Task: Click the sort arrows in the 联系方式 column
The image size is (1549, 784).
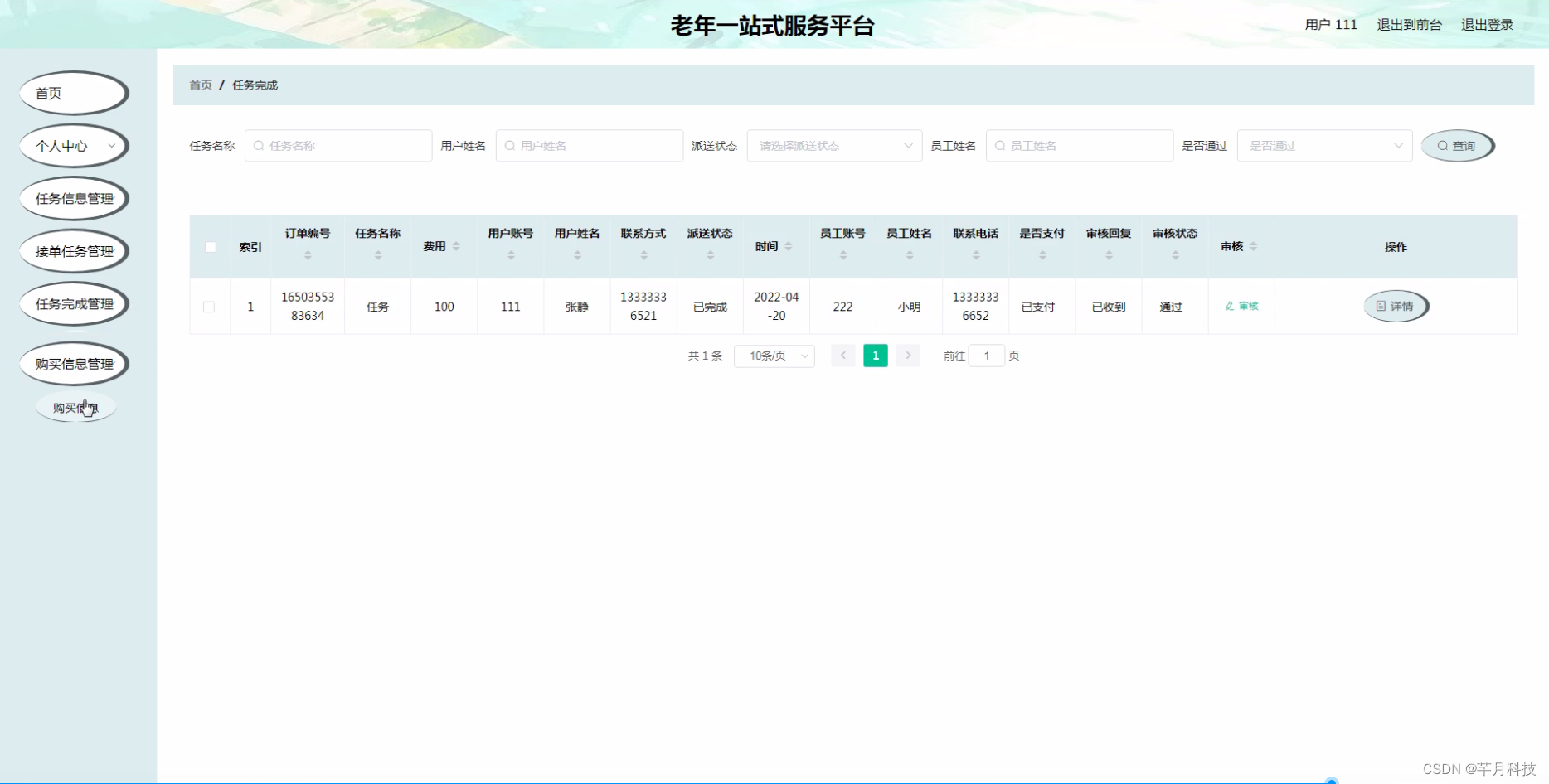Action: (x=643, y=255)
